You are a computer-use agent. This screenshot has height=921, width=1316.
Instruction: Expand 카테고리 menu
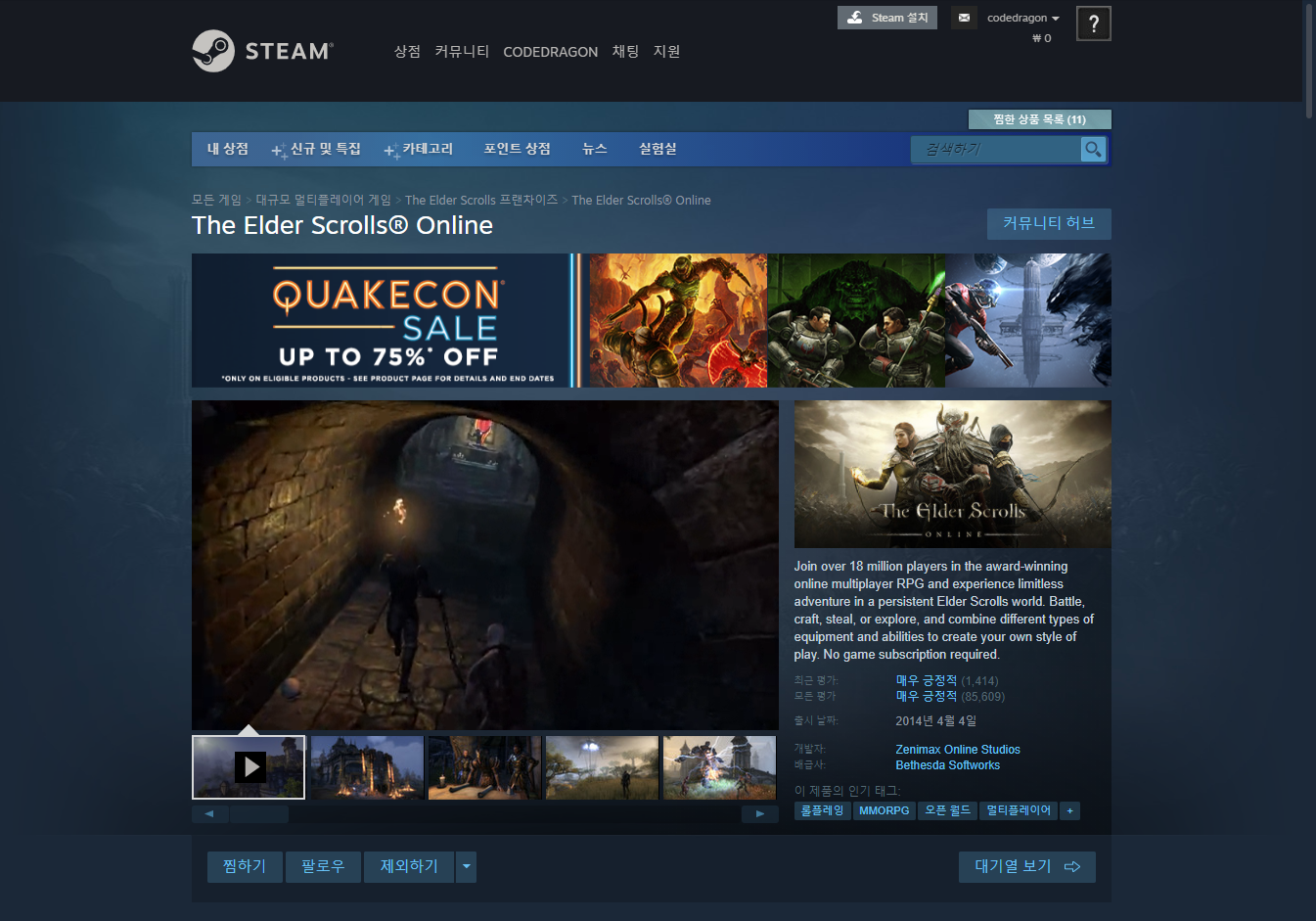[419, 149]
